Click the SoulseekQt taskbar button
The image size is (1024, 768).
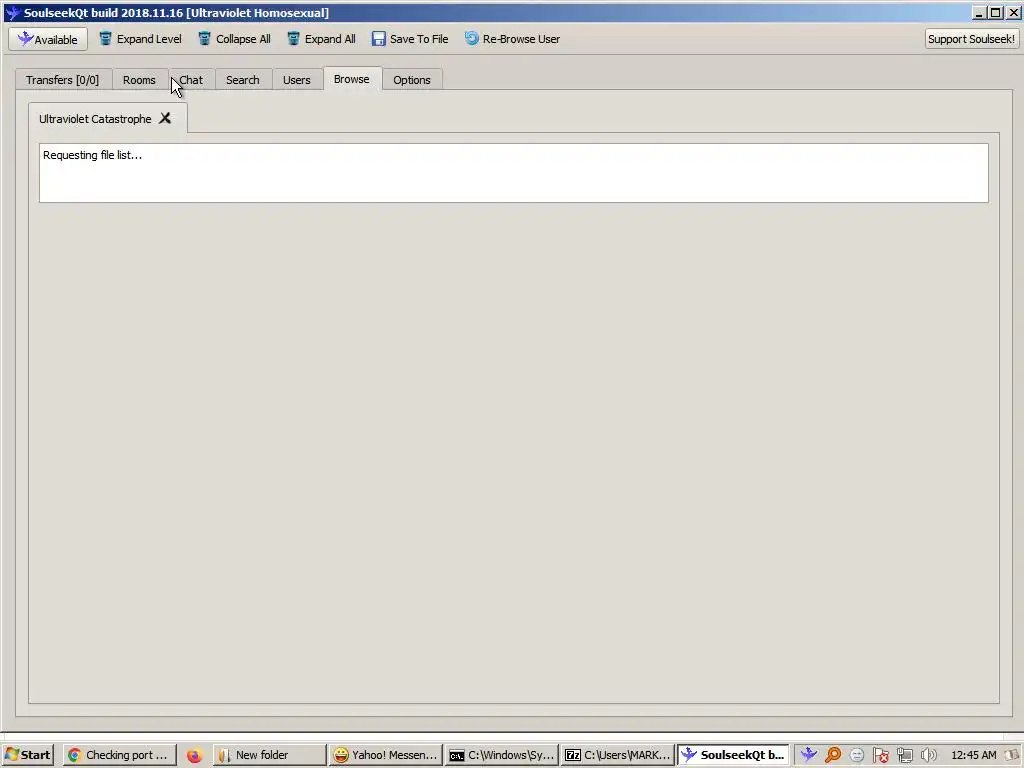[733, 755]
